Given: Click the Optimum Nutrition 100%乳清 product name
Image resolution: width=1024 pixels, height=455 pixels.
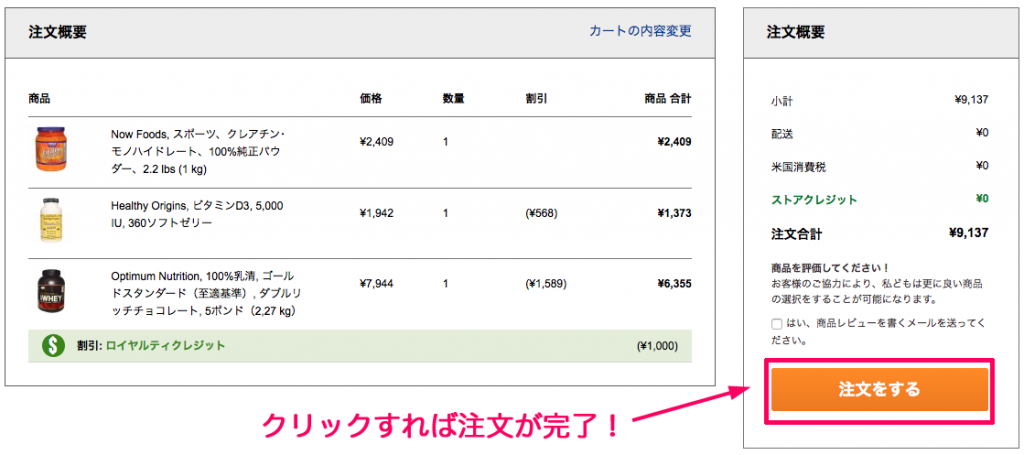Looking at the screenshot, I should click(x=206, y=292).
